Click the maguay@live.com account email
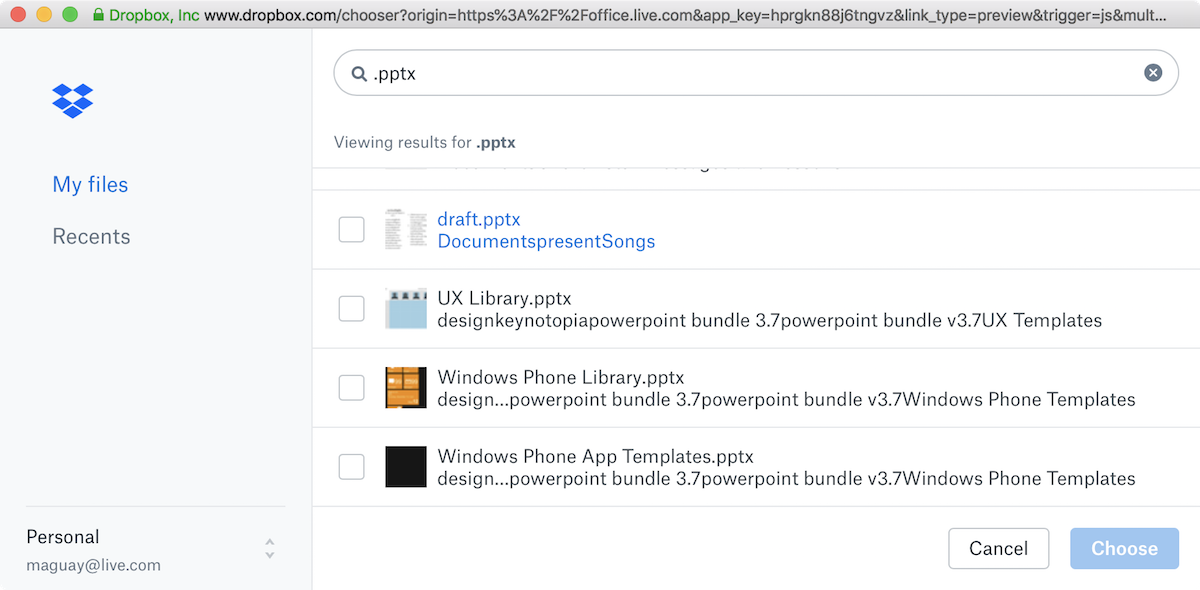Viewport: 1200px width, 590px height. coord(93,565)
